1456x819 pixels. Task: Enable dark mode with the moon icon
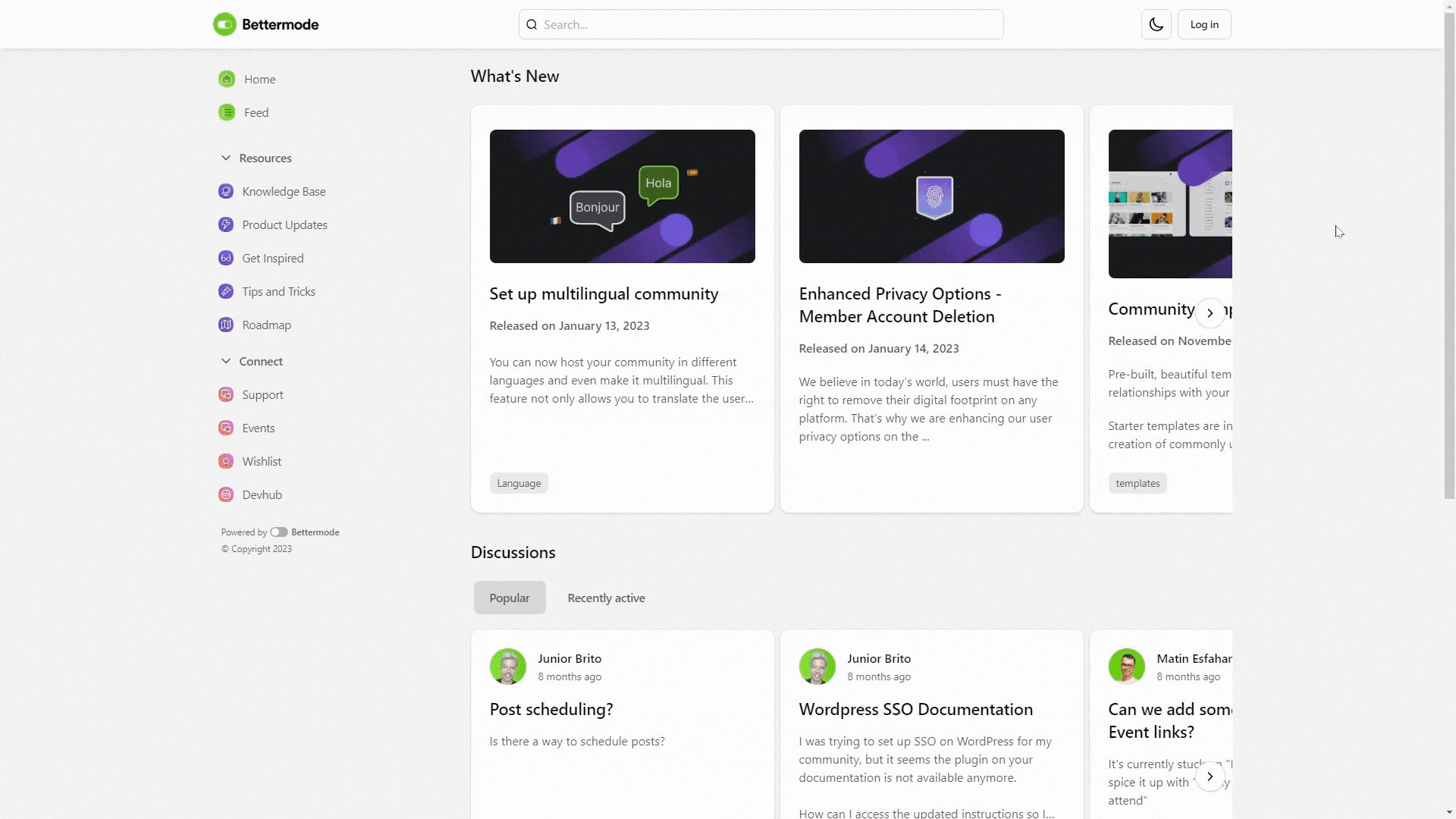click(1156, 24)
